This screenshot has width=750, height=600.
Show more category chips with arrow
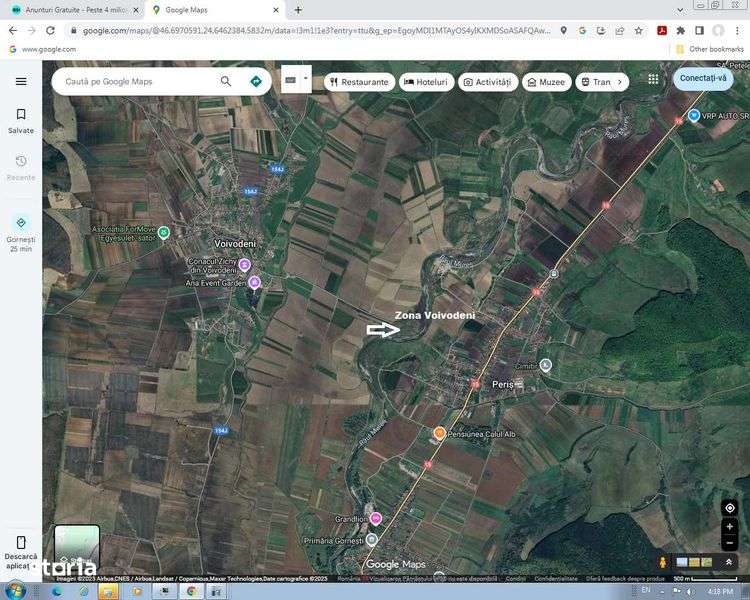pos(619,82)
